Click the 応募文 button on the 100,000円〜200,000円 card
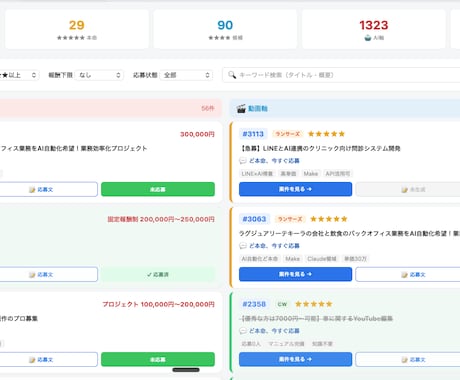Image resolution: width=460 pixels, height=380 pixels. pos(49,359)
